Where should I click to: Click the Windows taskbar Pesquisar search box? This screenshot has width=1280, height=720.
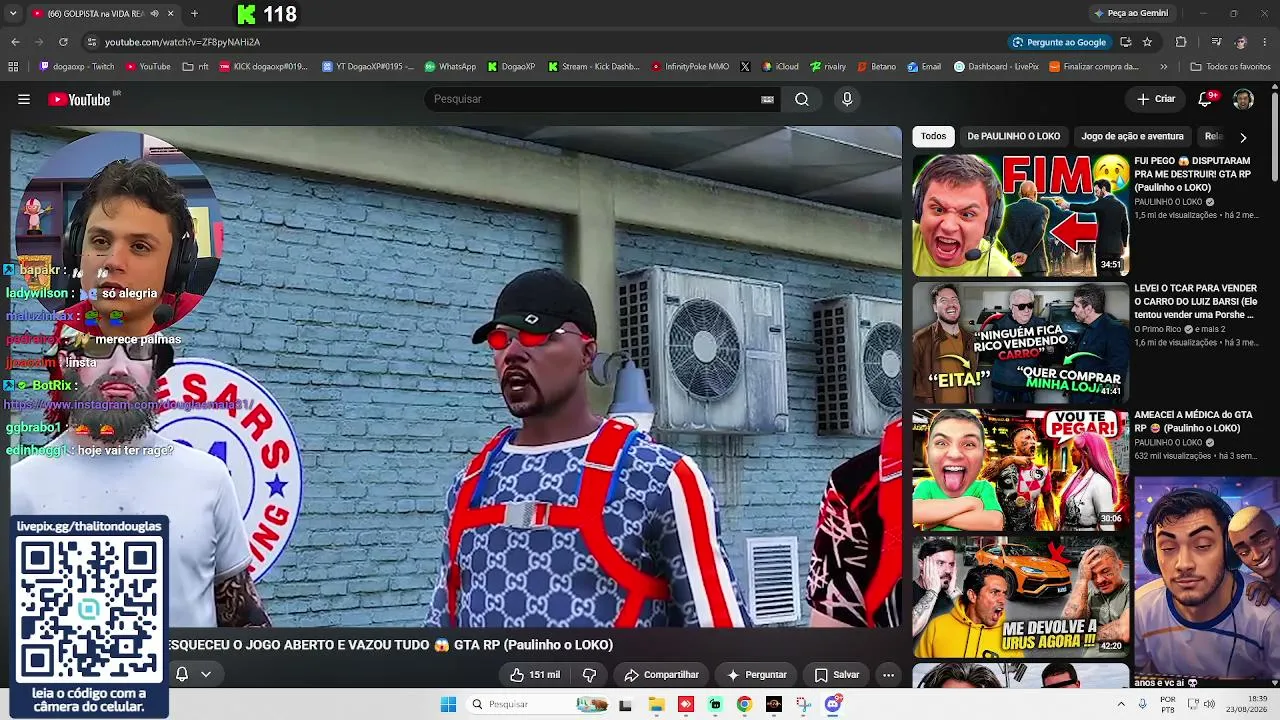[539, 704]
